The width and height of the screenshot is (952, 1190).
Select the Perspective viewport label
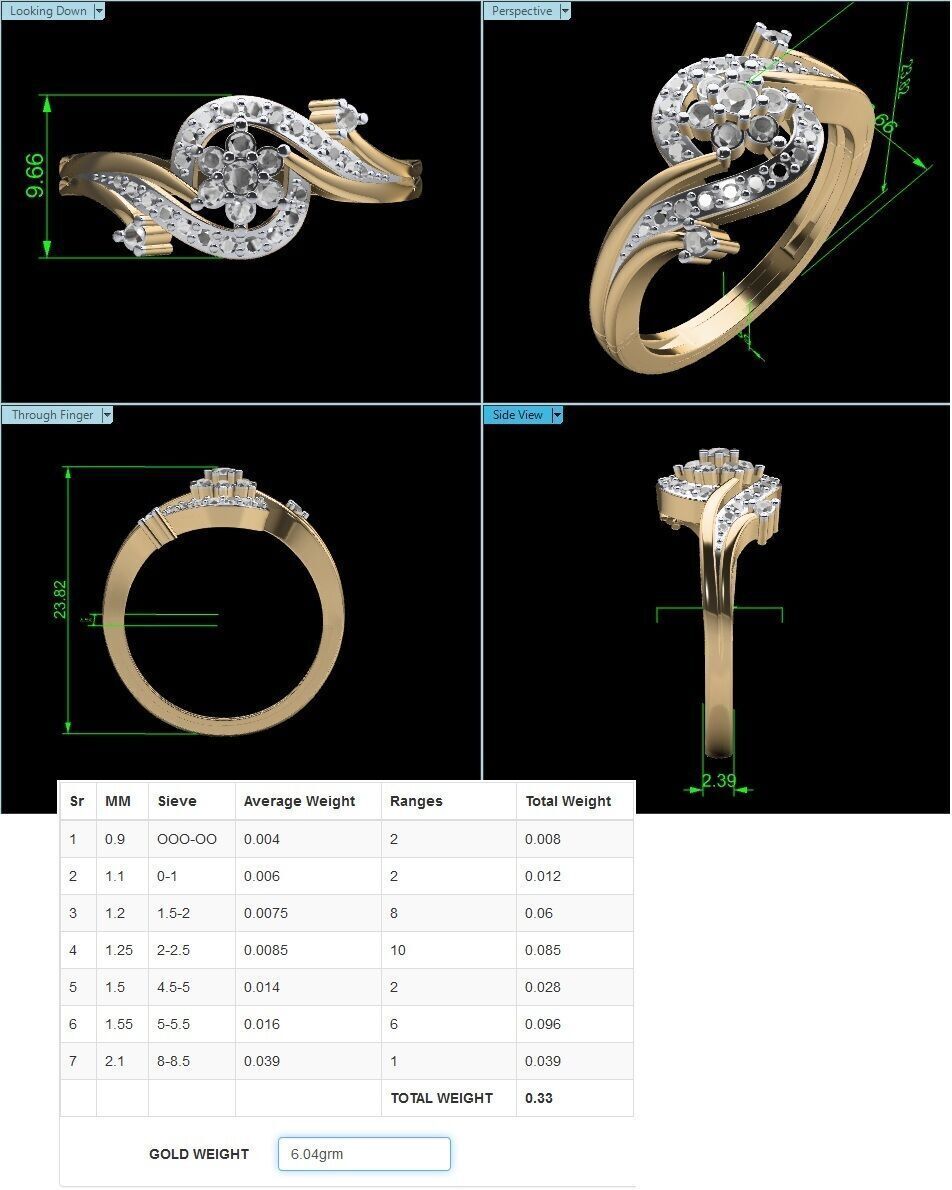point(522,11)
